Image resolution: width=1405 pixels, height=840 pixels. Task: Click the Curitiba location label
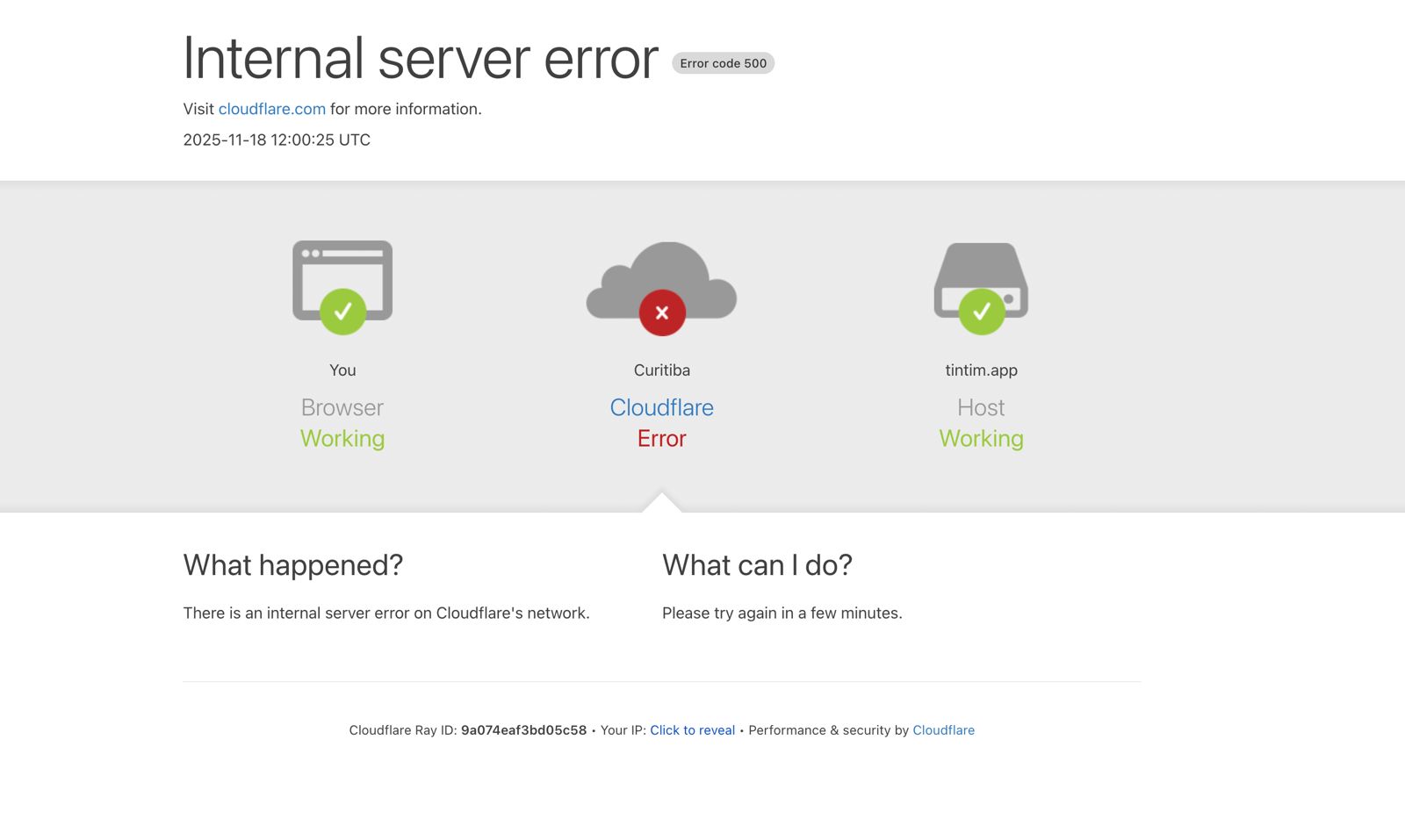click(661, 370)
